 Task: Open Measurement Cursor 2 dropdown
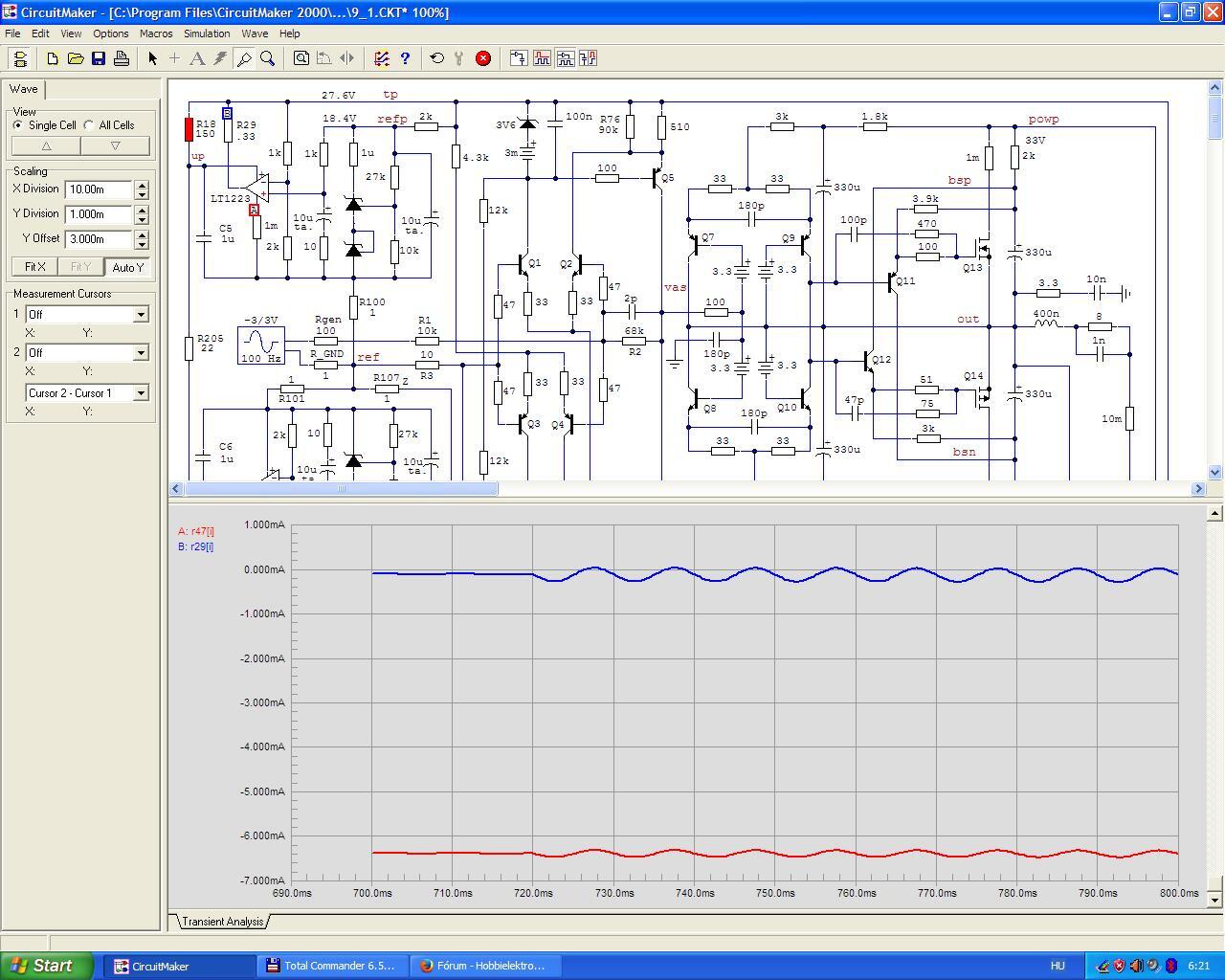[x=141, y=353]
